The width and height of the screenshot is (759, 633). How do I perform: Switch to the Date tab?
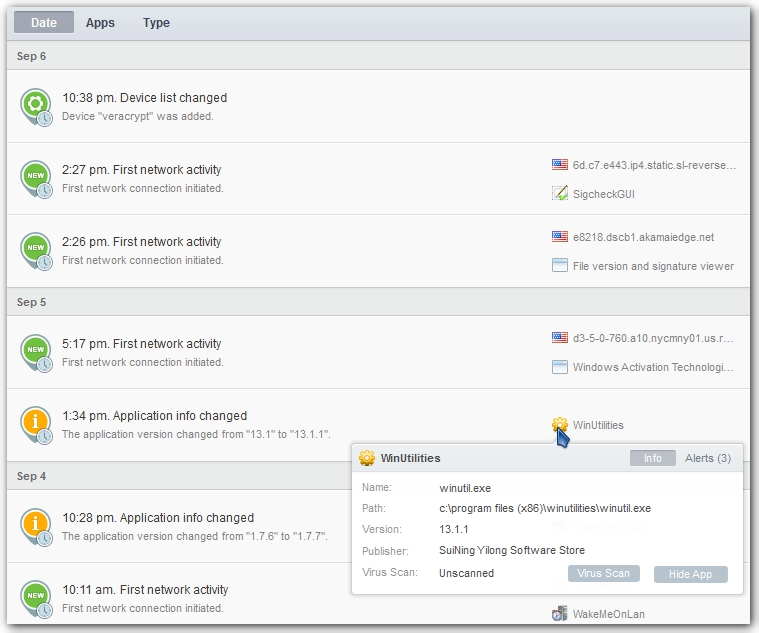point(44,22)
